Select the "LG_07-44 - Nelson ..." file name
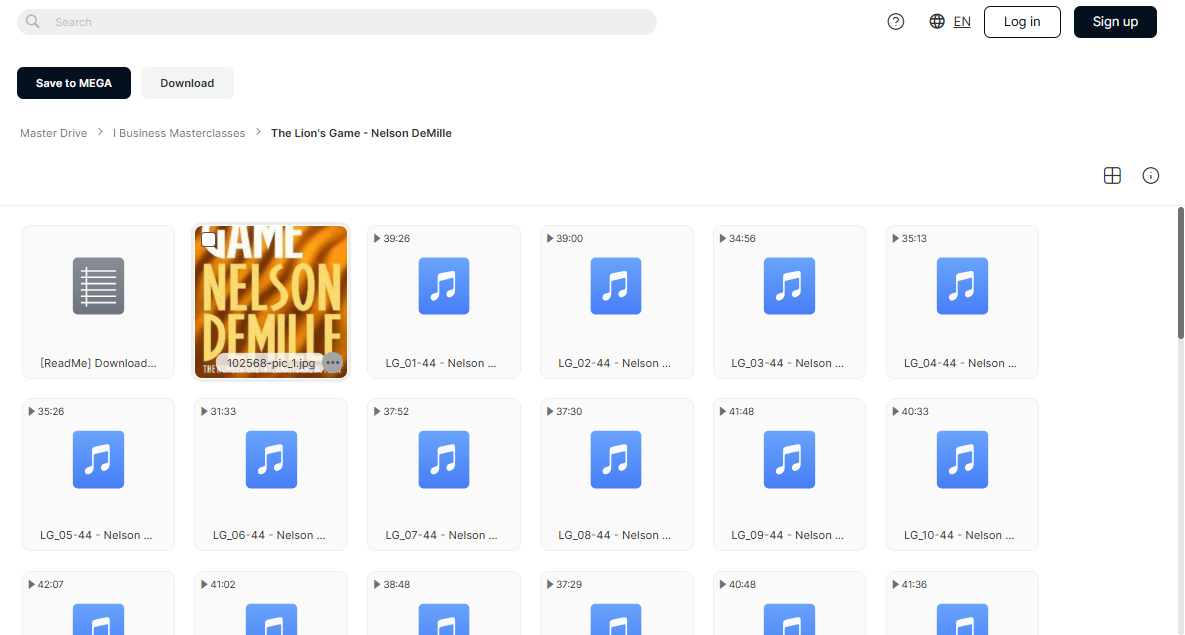This screenshot has height=635, width=1185. click(441, 535)
